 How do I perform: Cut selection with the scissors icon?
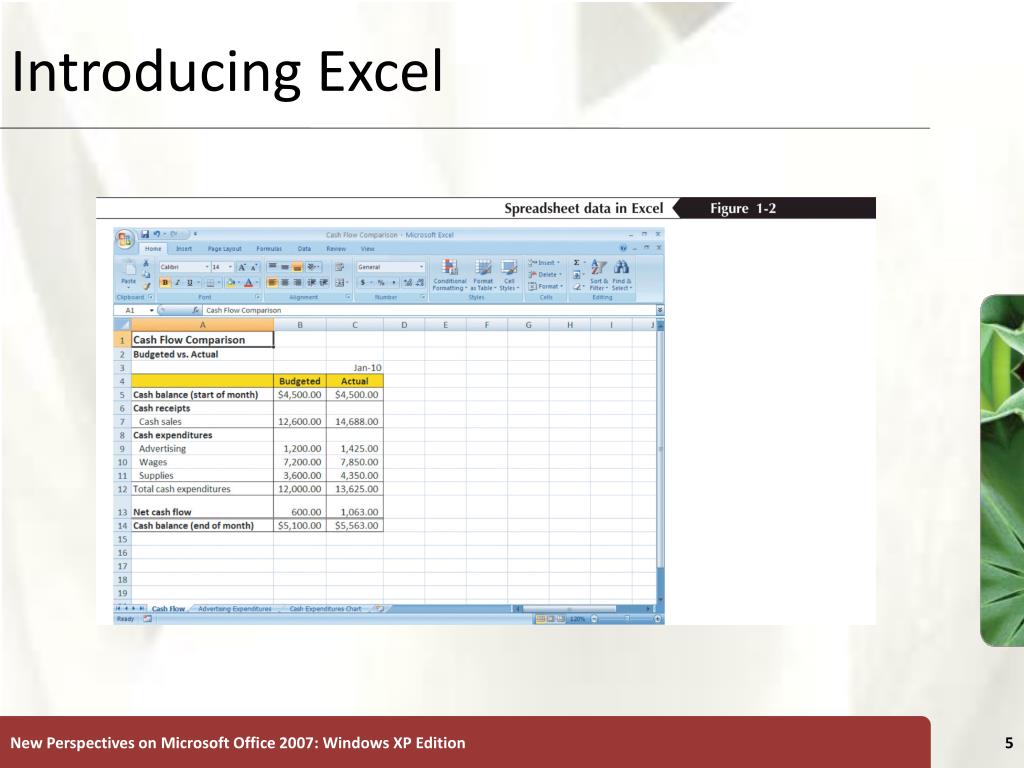[146, 263]
